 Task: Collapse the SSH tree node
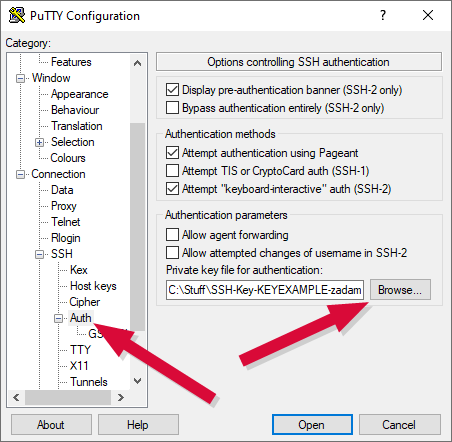(x=39, y=254)
